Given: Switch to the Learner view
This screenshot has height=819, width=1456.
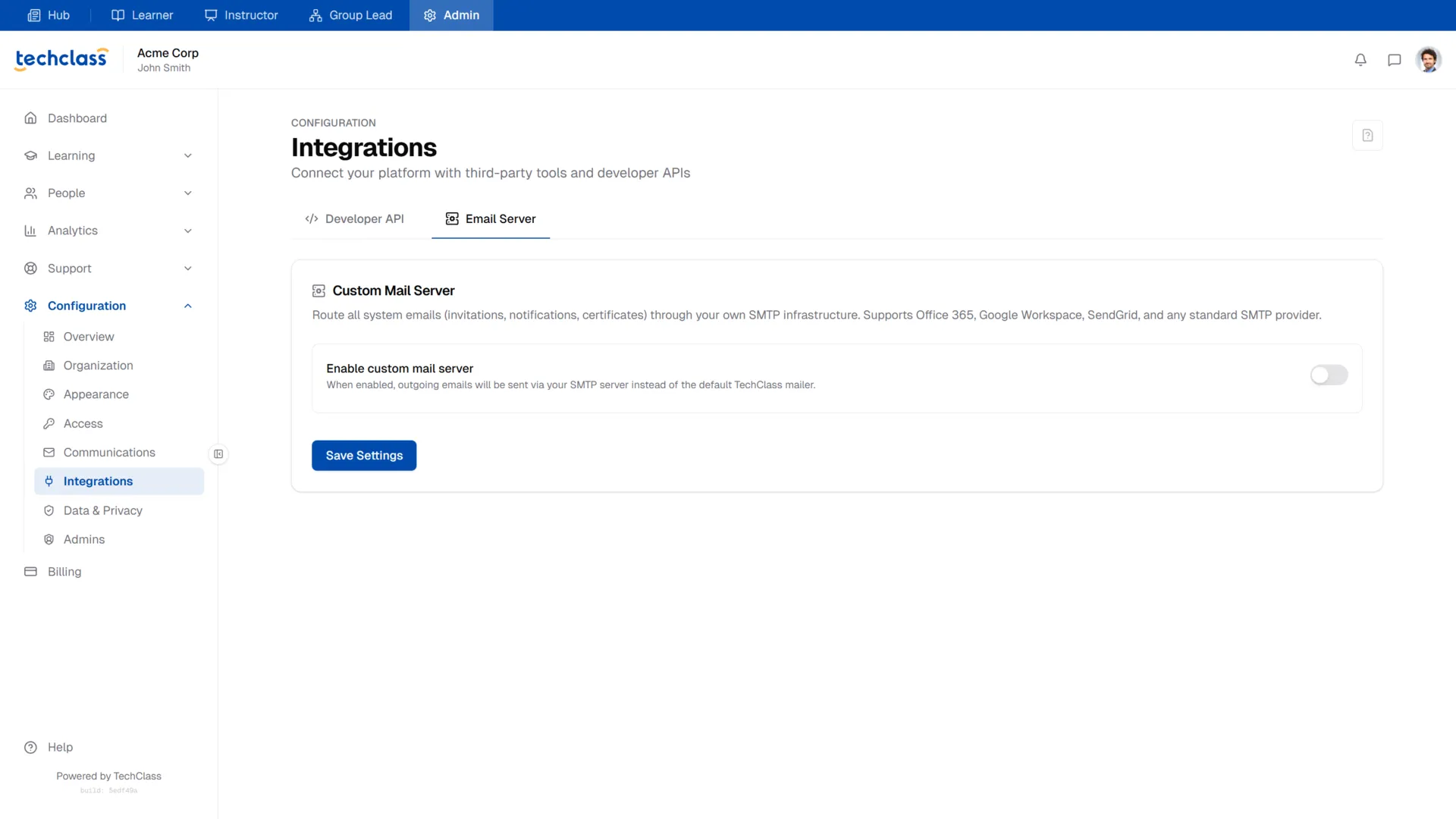Looking at the screenshot, I should click(142, 15).
